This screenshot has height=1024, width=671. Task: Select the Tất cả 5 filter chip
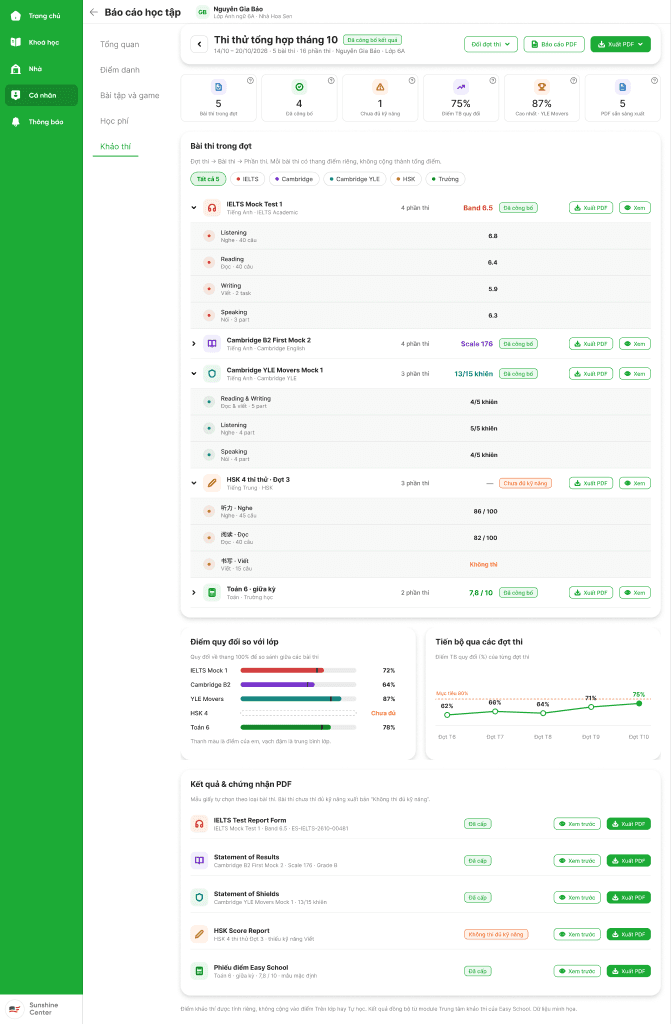pos(208,179)
